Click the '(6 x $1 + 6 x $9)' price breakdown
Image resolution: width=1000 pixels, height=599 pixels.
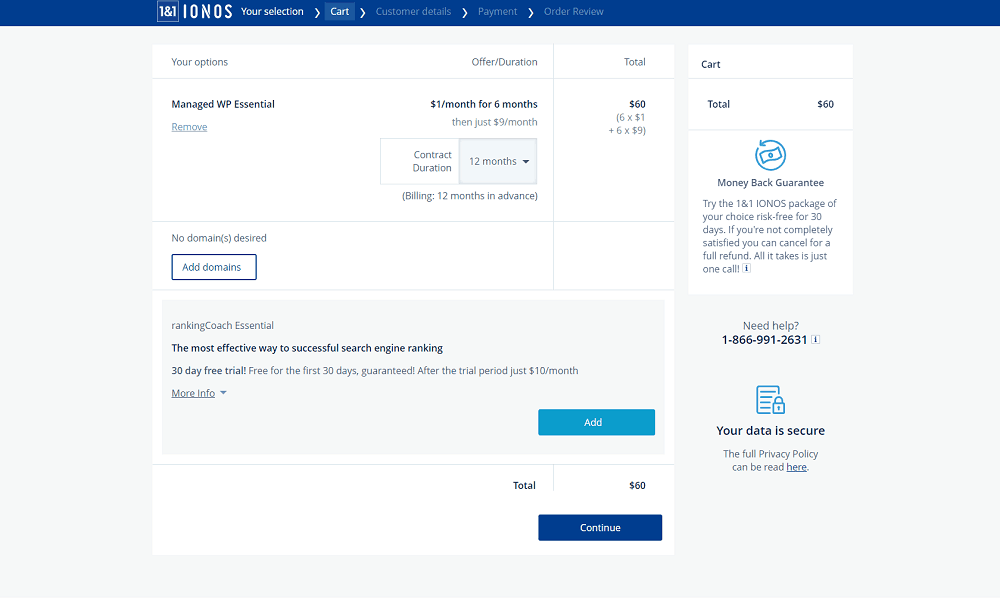pyautogui.click(x=627, y=124)
